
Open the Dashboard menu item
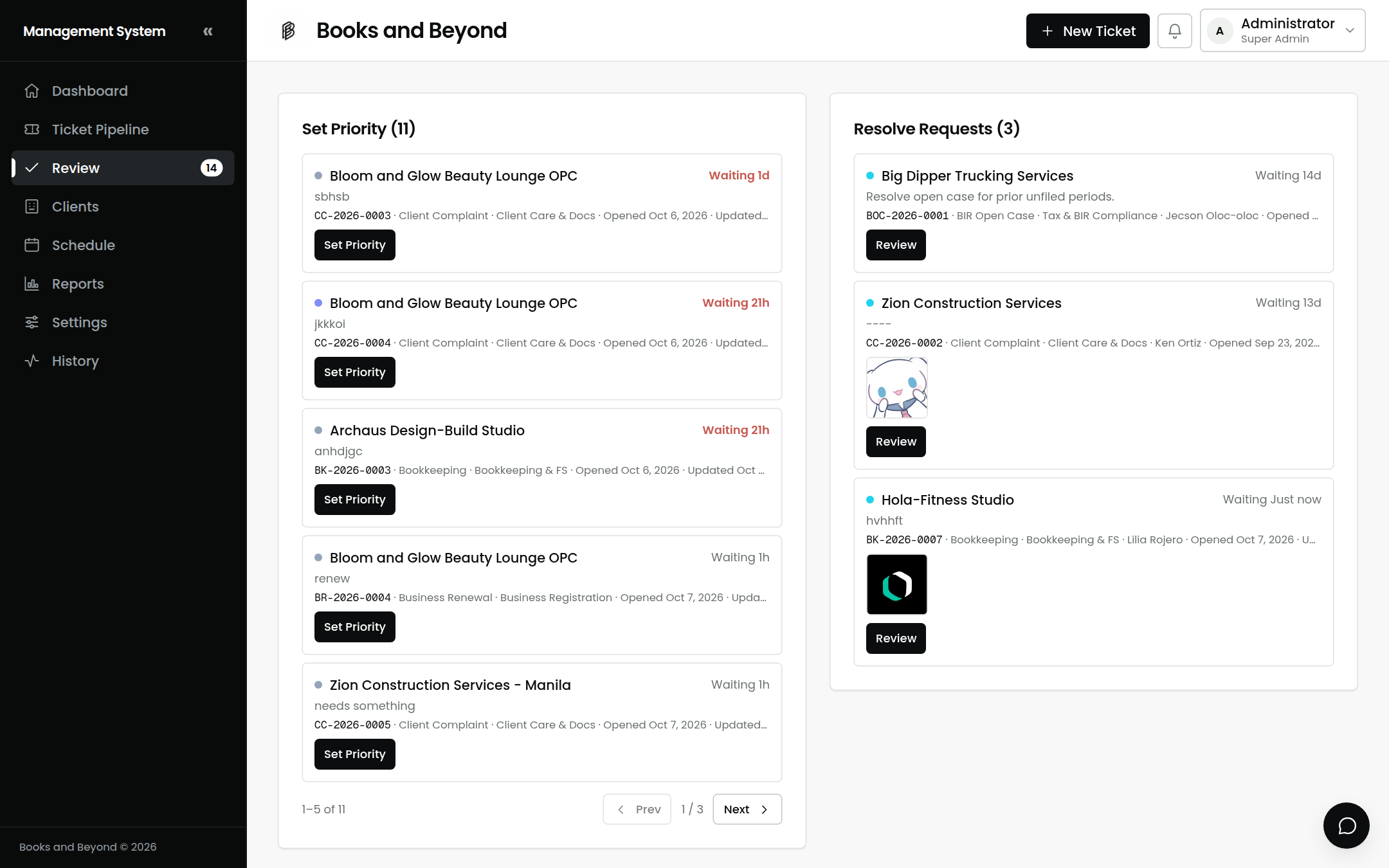click(x=123, y=91)
